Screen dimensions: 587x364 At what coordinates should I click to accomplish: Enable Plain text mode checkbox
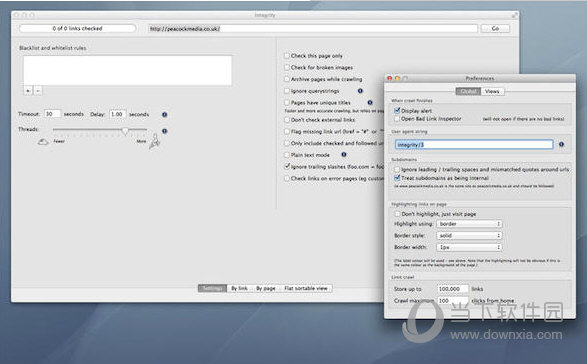click(287, 155)
